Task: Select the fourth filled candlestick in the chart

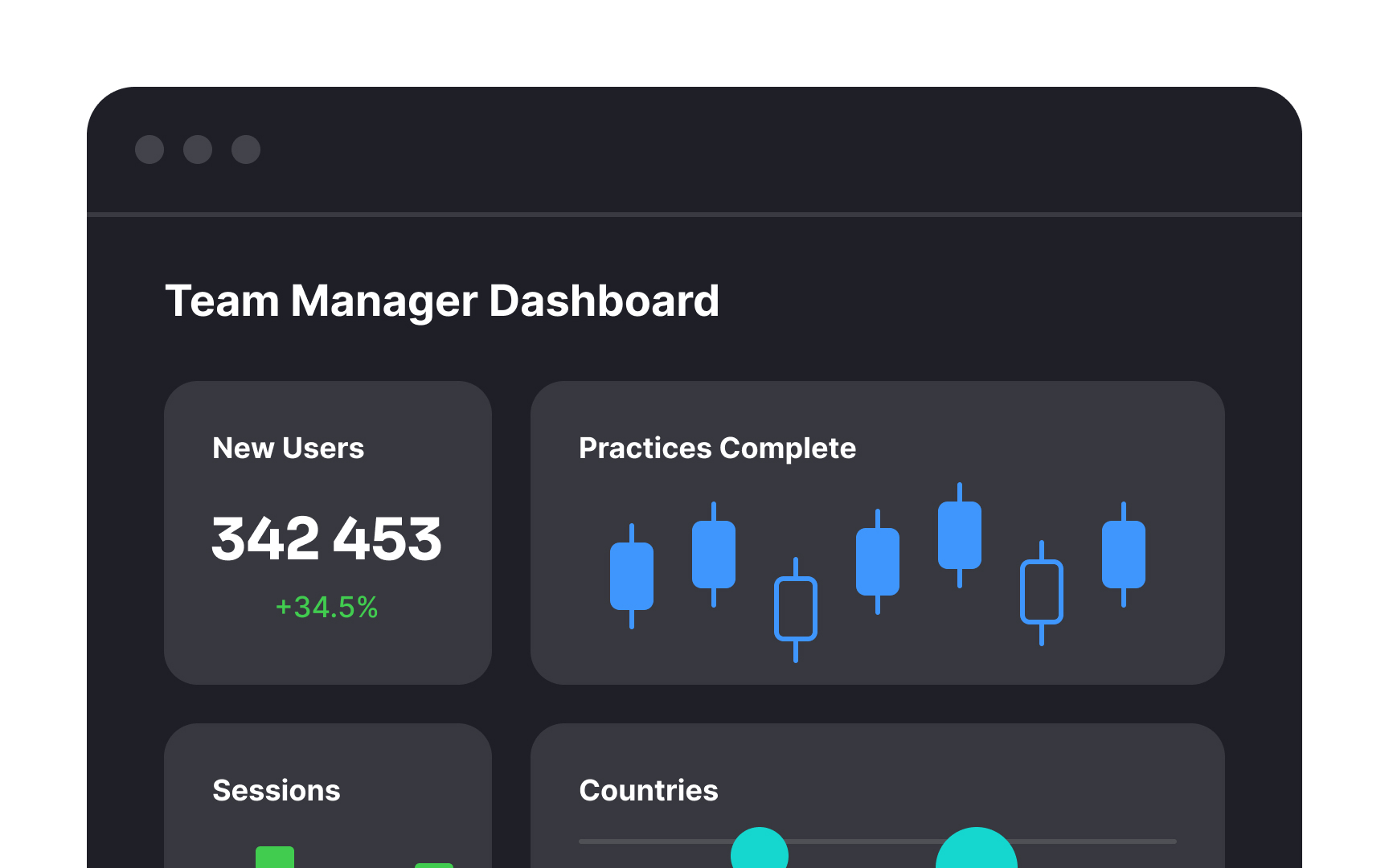Action: (x=960, y=534)
